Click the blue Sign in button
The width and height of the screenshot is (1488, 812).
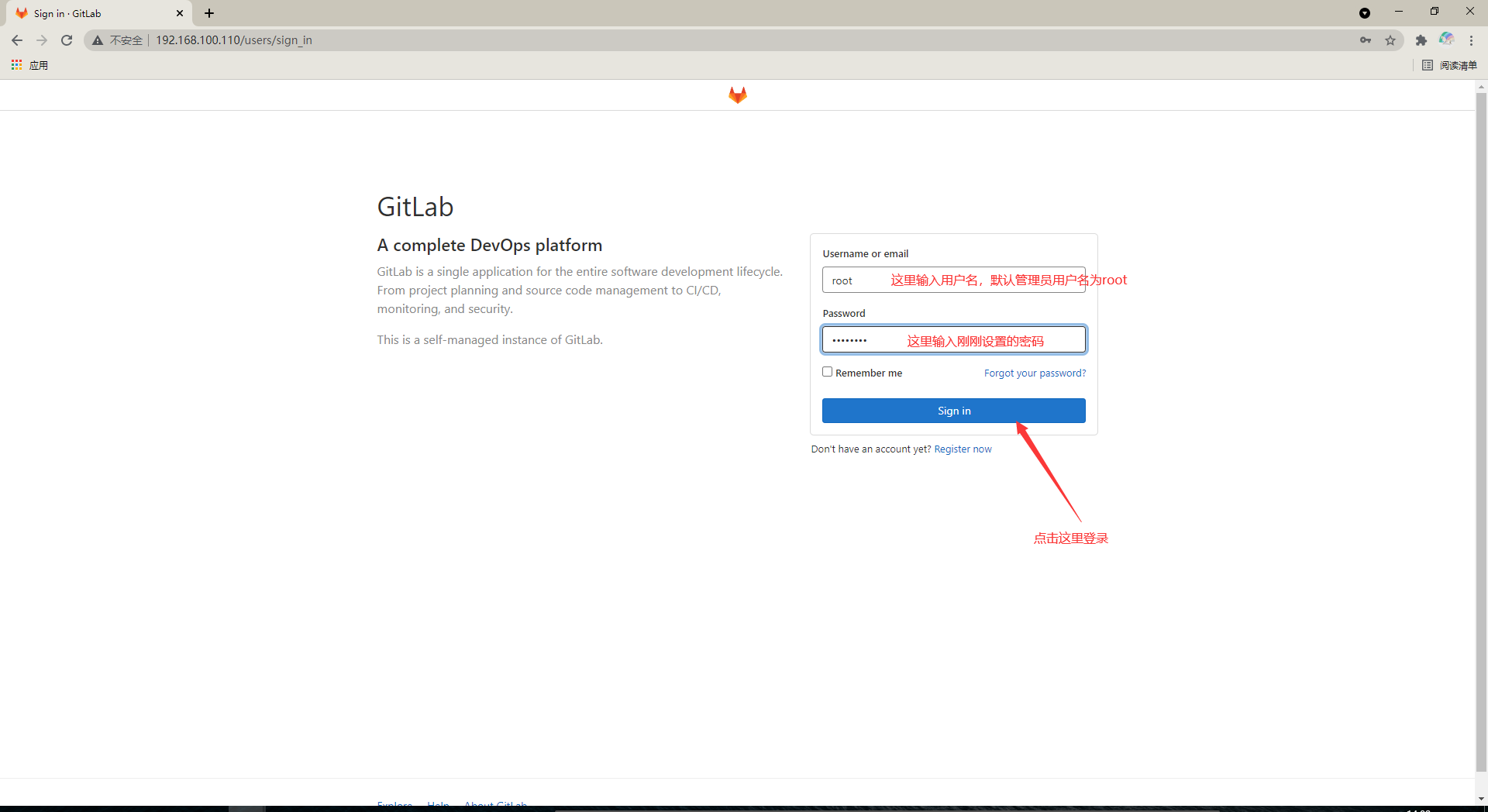[x=953, y=411]
